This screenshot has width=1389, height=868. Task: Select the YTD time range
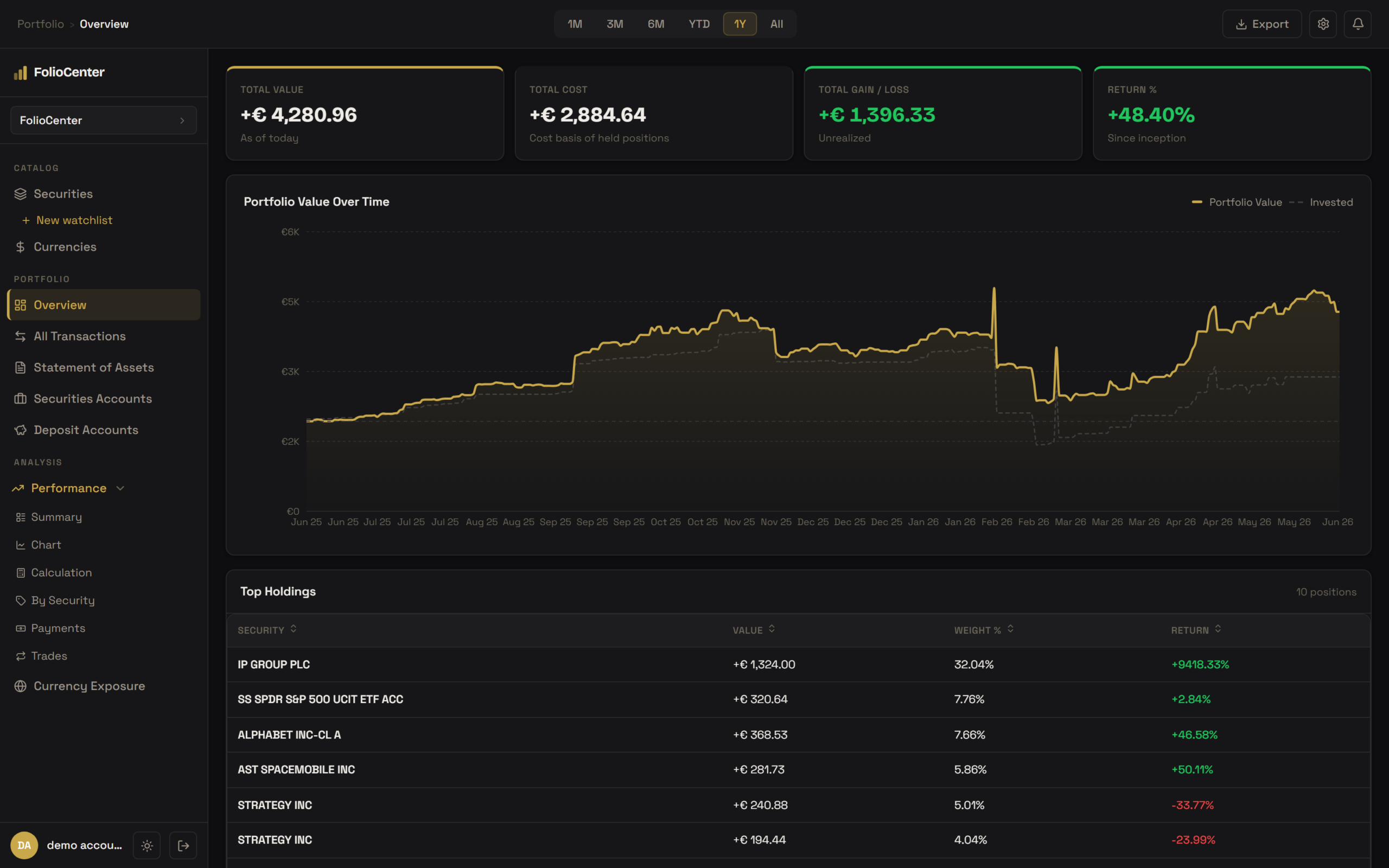pos(699,24)
